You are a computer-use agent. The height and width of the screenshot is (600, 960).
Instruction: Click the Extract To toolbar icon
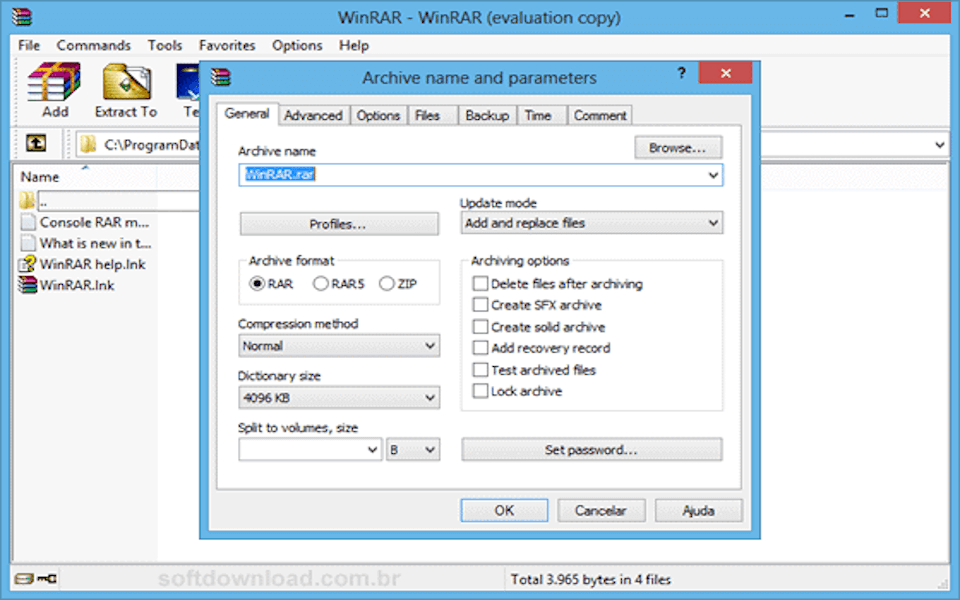pyautogui.click(x=126, y=82)
